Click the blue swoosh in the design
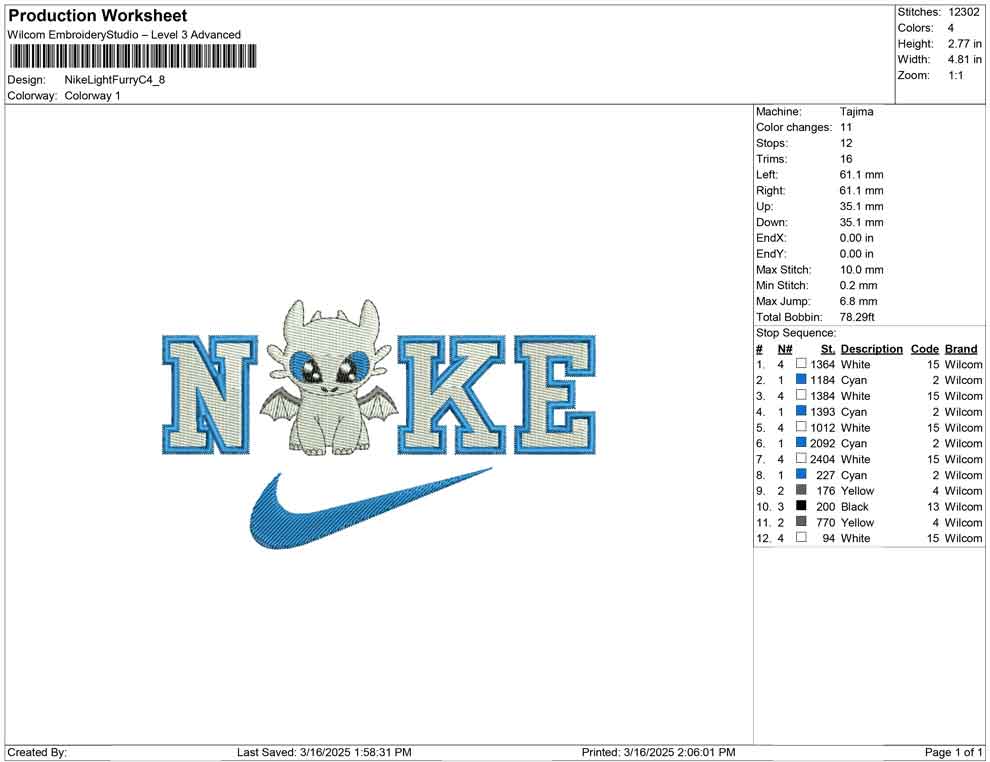 371,509
